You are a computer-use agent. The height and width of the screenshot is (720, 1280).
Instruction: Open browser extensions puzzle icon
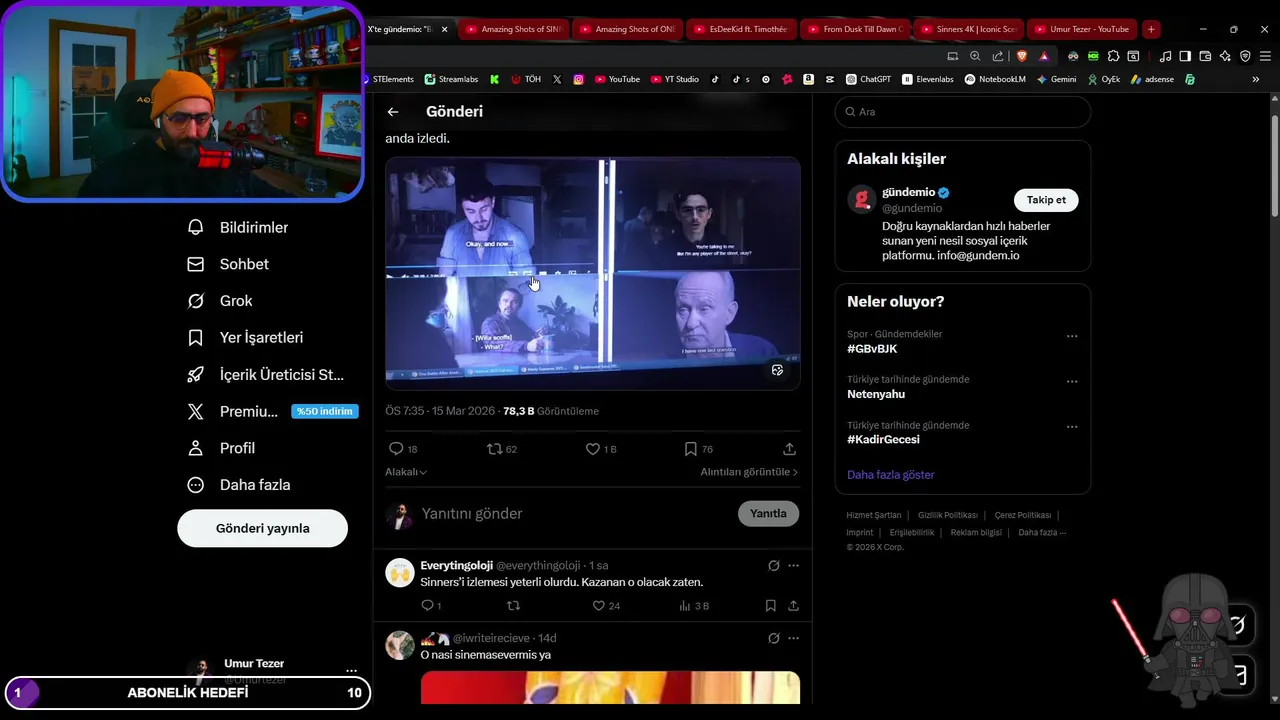pyautogui.click(x=1113, y=56)
